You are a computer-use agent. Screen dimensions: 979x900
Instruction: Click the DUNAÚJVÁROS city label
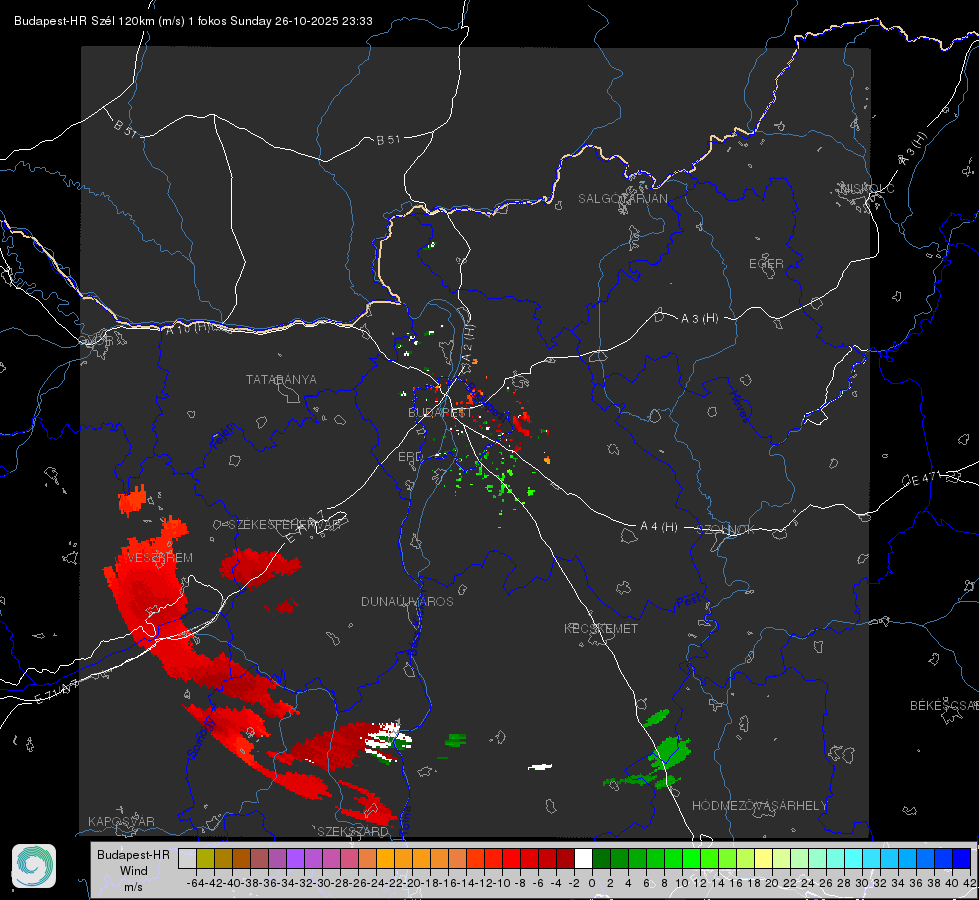click(407, 601)
